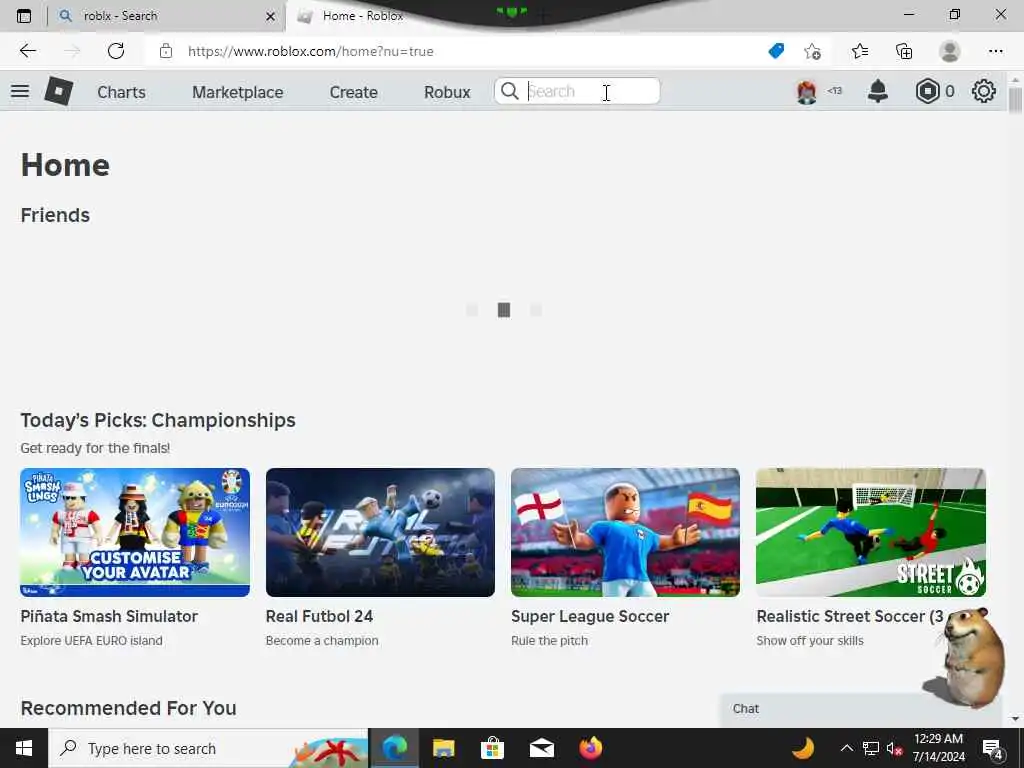Open Super League Soccer thumbnail
The width and height of the screenshot is (1024, 768).
pyautogui.click(x=626, y=532)
